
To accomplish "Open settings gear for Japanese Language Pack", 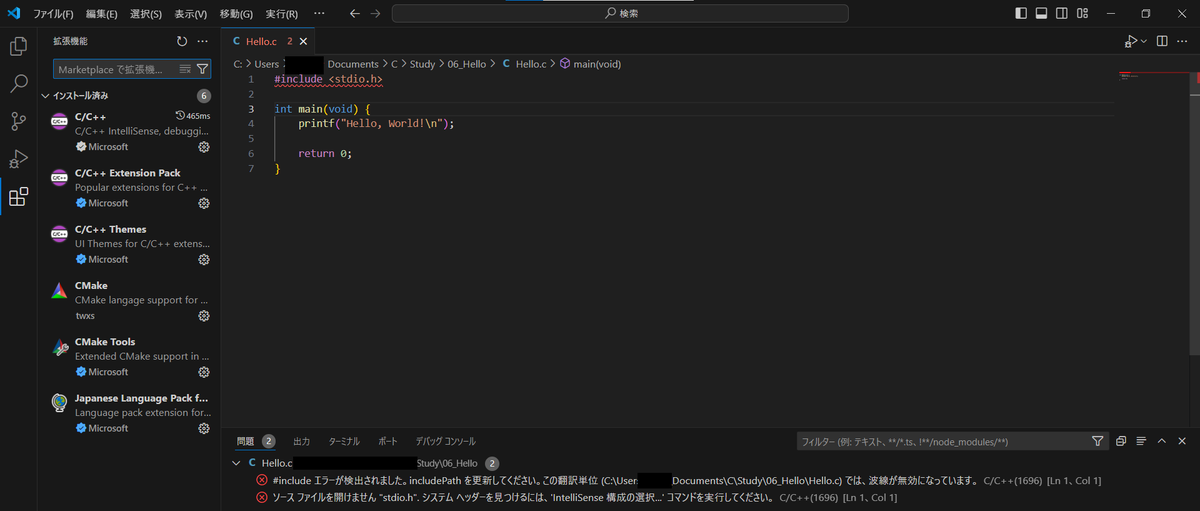I will coord(204,428).
